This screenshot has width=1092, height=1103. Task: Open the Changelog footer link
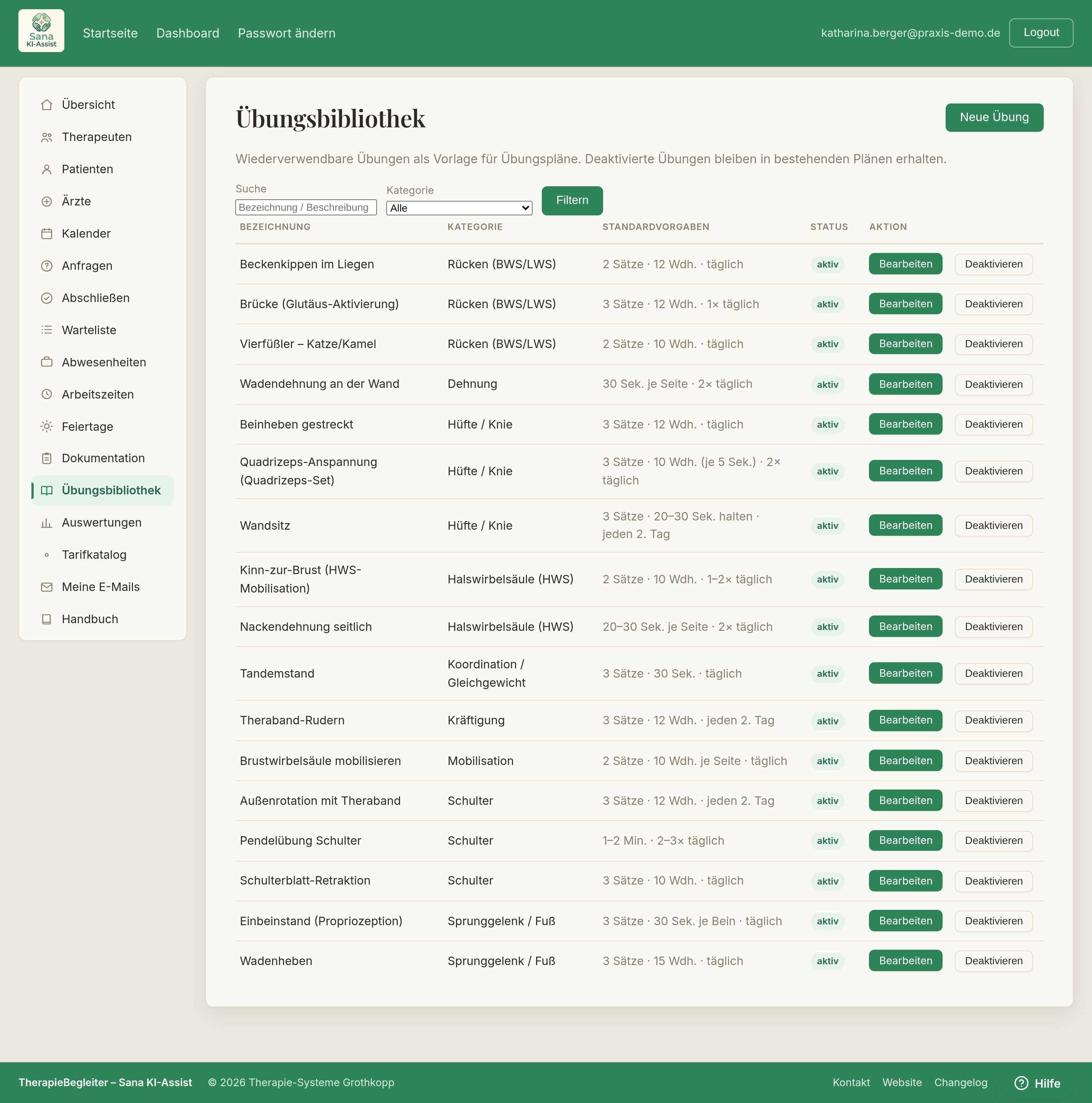point(960,1082)
